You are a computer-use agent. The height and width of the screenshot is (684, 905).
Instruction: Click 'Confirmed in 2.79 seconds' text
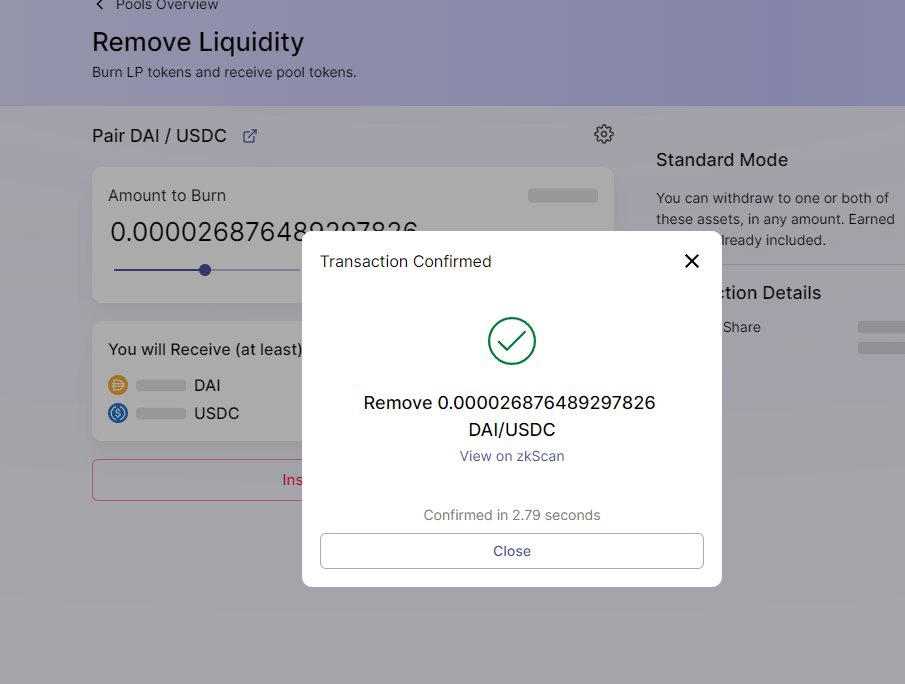click(x=511, y=515)
